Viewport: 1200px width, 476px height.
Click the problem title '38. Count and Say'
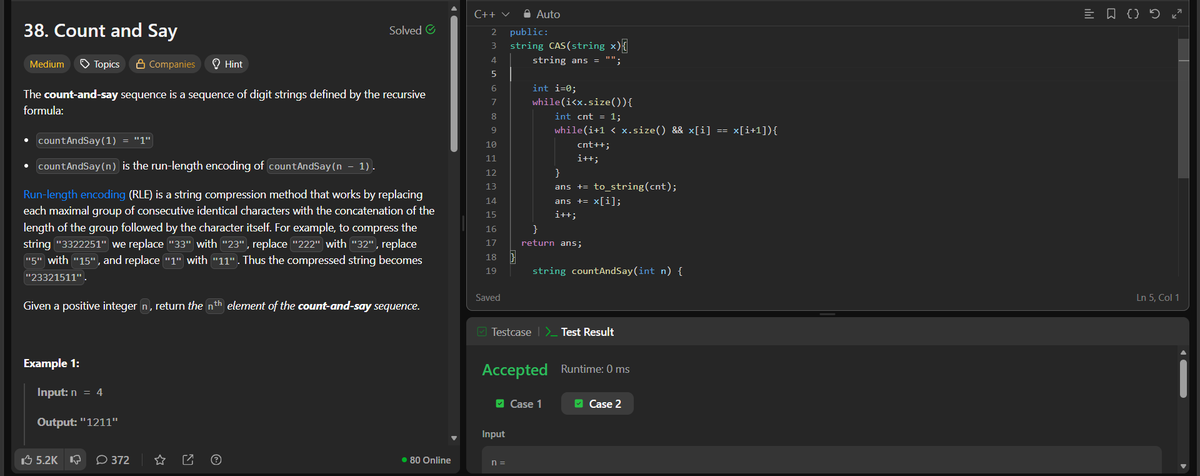coord(100,31)
